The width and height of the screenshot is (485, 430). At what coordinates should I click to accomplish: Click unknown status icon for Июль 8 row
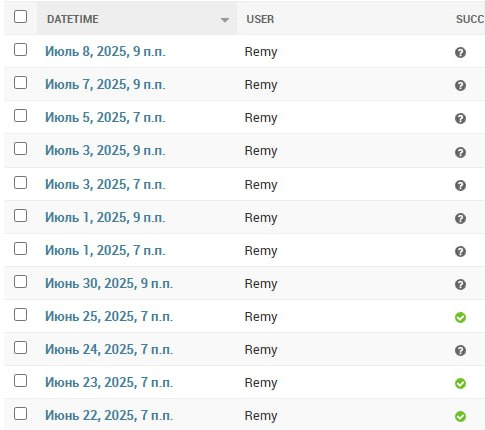click(x=460, y=52)
